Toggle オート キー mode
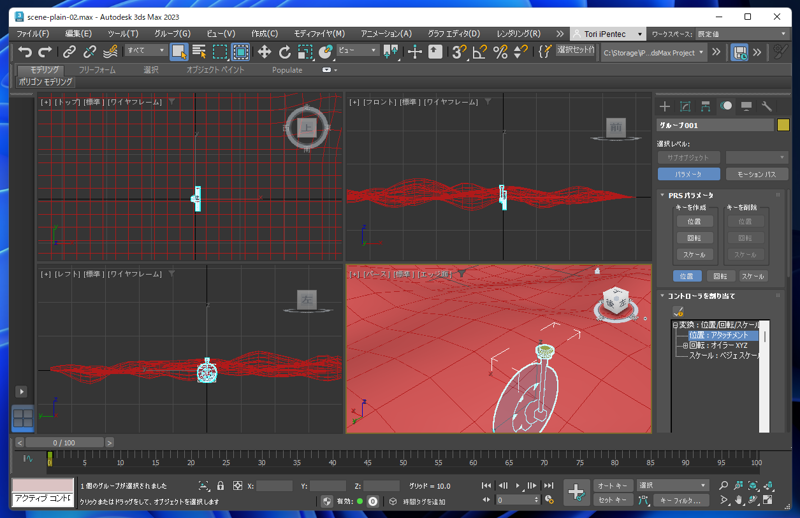This screenshot has height=518, width=800. [612, 485]
